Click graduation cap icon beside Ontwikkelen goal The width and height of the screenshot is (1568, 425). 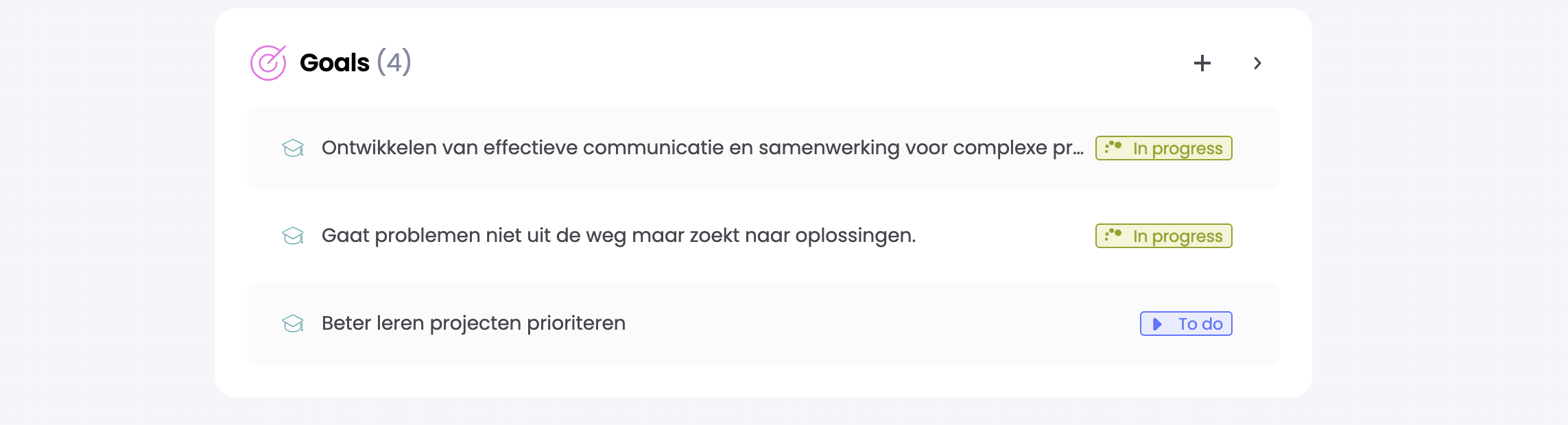click(293, 148)
